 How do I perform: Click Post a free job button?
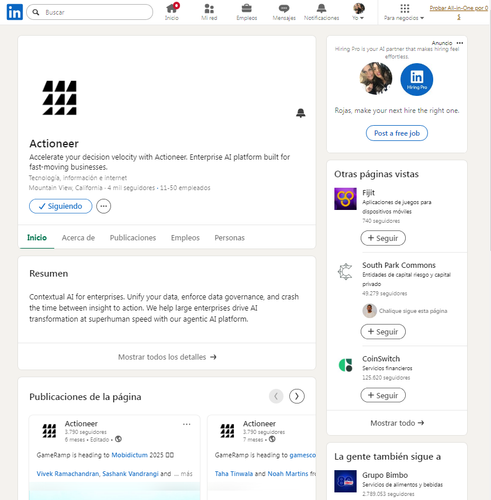click(x=397, y=133)
